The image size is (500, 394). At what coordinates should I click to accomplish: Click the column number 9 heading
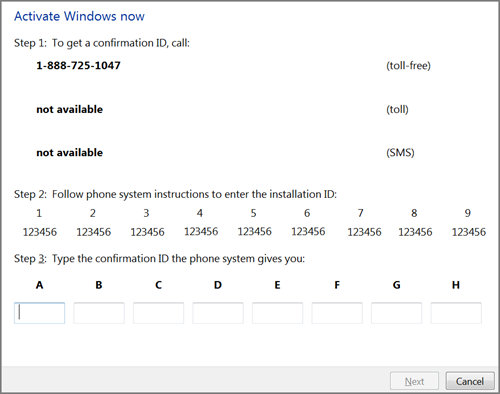pos(468,213)
